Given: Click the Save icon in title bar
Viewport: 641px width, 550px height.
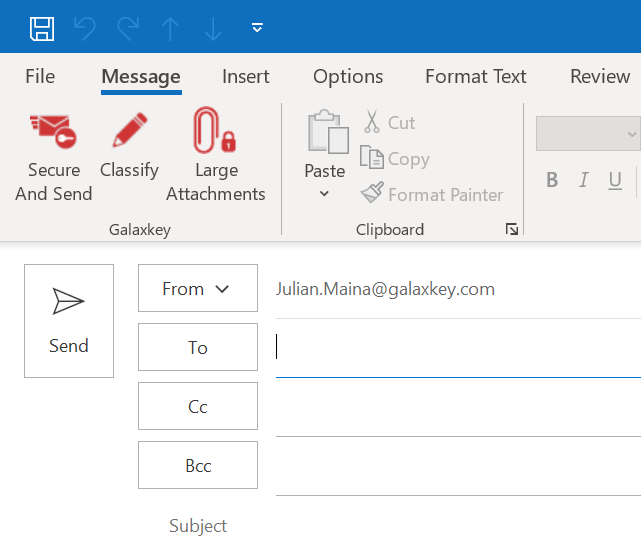Looking at the screenshot, I should [42, 28].
